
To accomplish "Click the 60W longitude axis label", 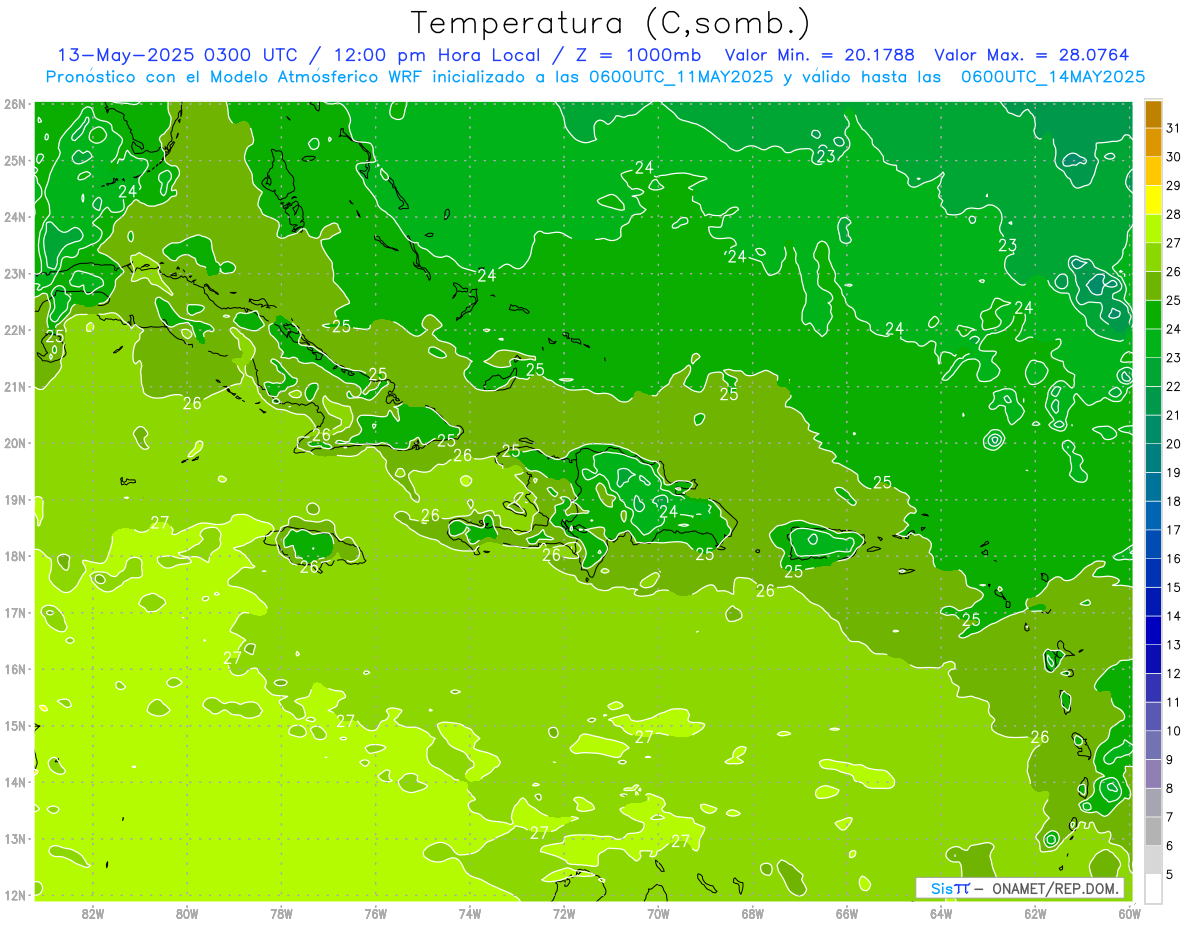I will coord(1129,913).
